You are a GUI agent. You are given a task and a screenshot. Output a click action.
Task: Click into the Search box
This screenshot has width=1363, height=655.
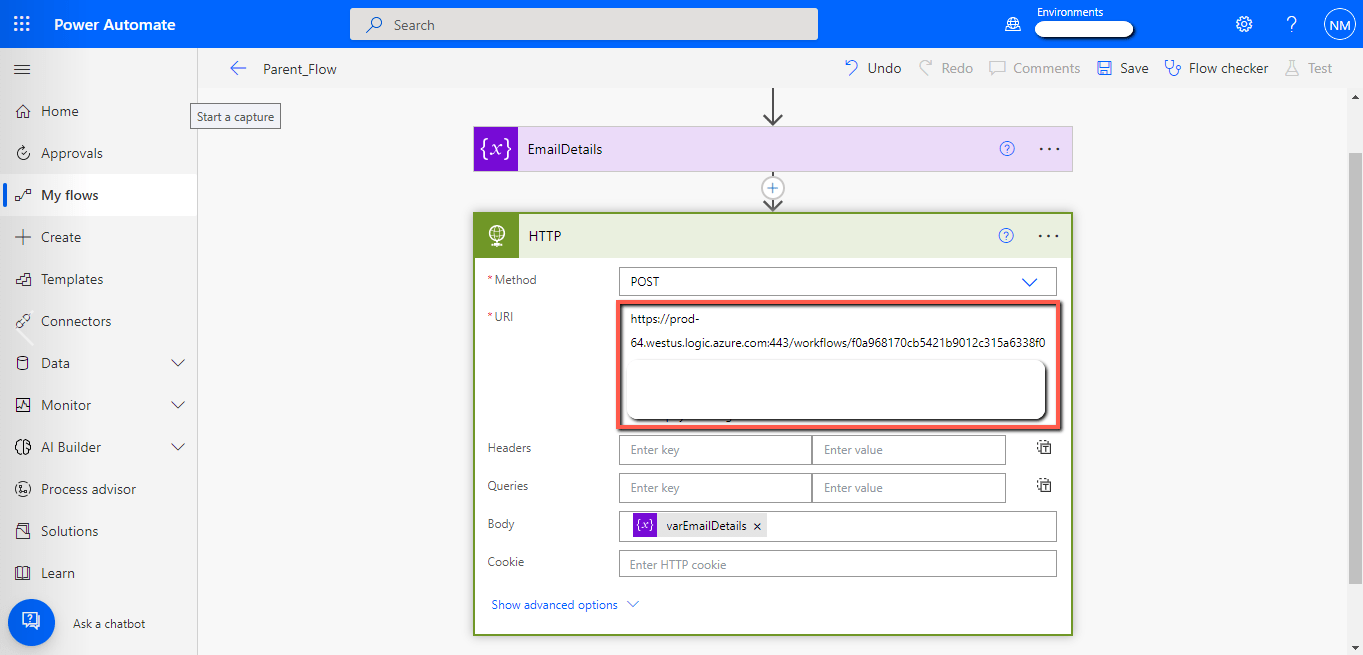[584, 24]
